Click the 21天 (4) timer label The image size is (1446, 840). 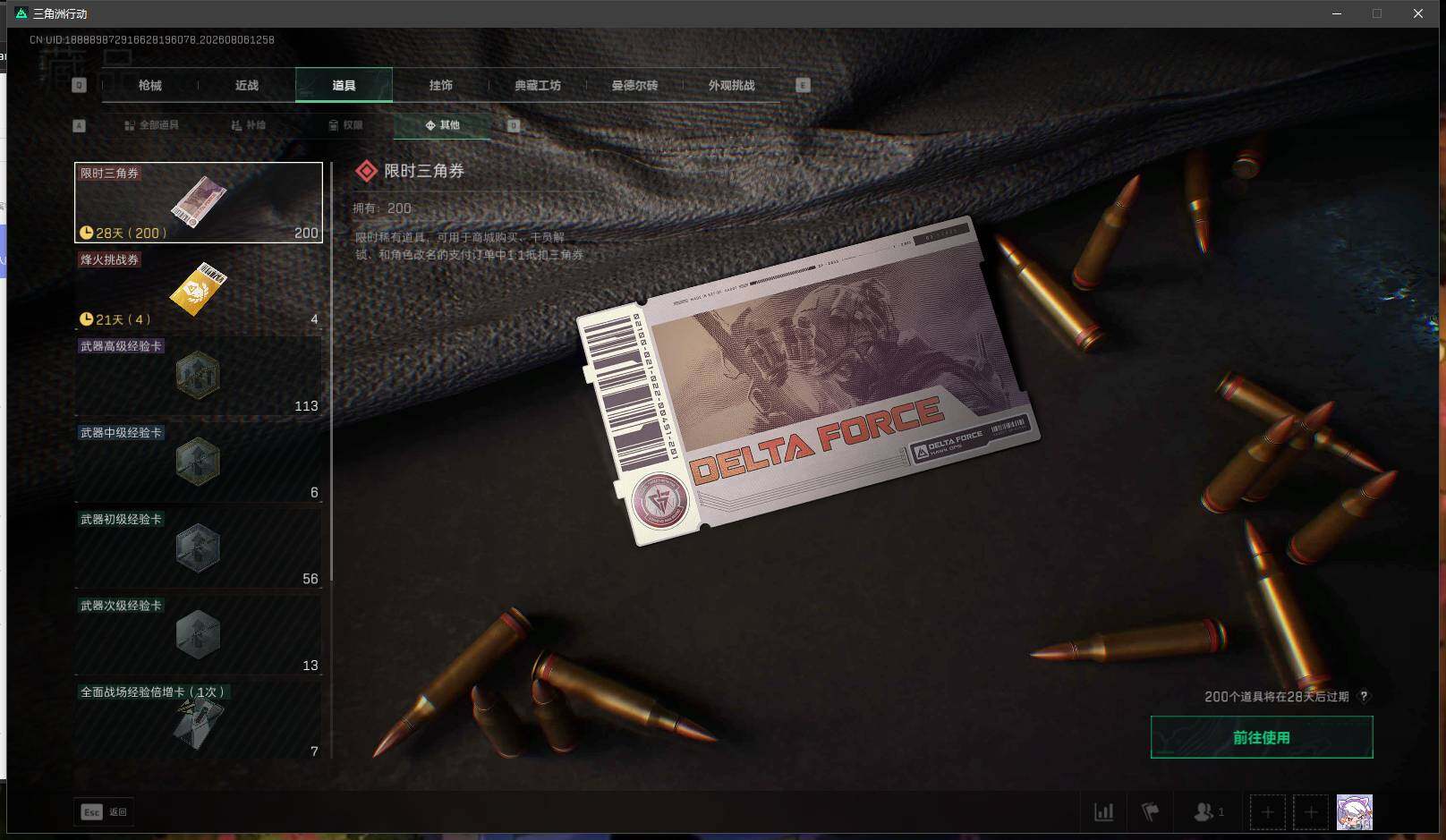(115, 319)
